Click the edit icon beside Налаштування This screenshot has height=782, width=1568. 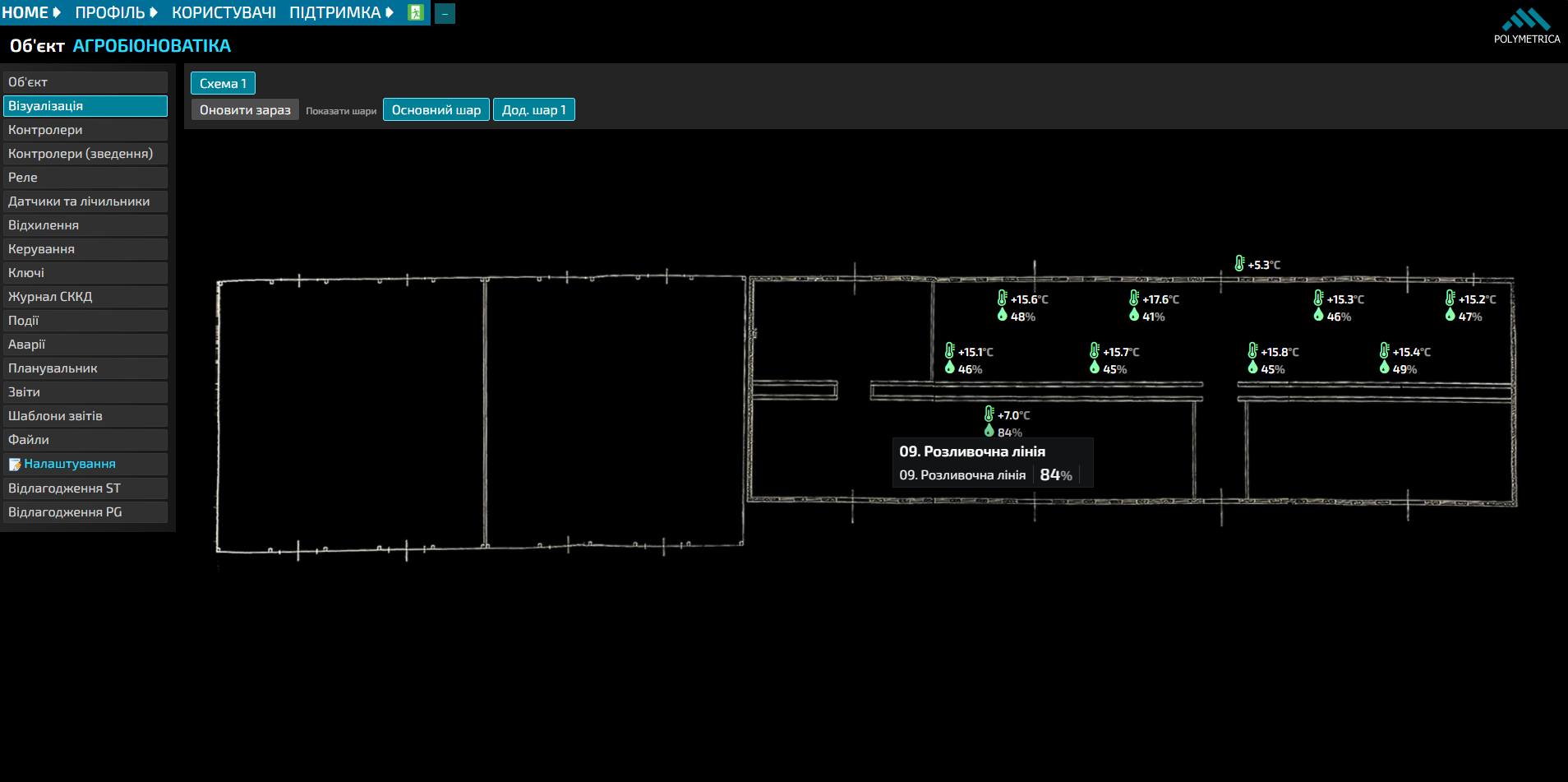click(x=15, y=465)
